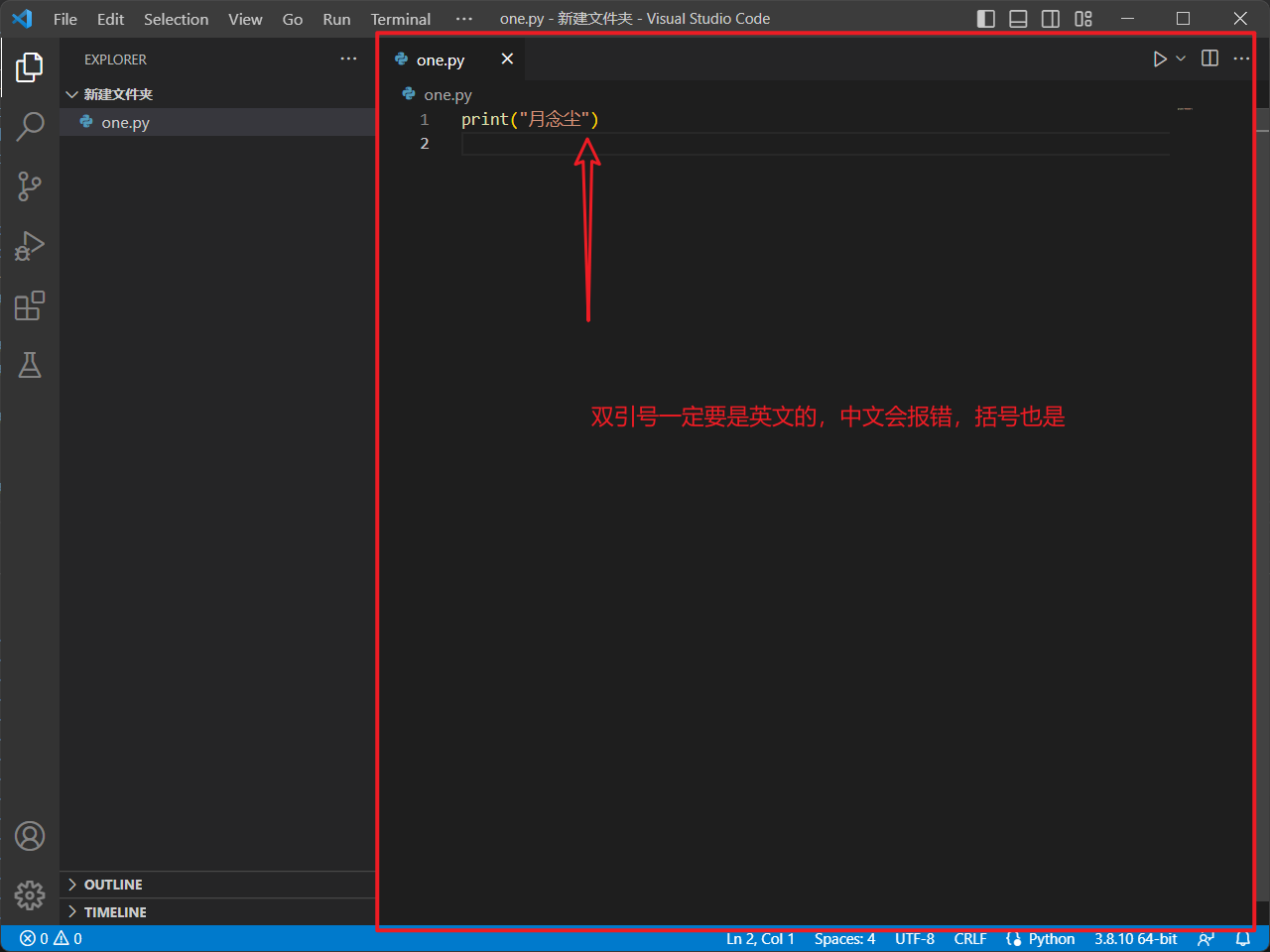Open the Source Control view
Viewport: 1270px width, 952px height.
(30, 185)
